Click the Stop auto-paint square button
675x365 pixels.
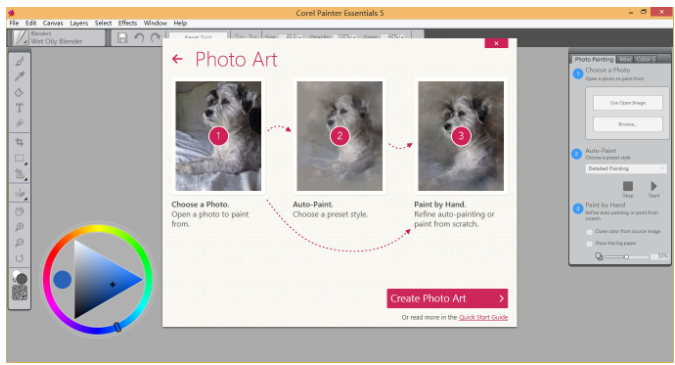pyautogui.click(x=628, y=186)
